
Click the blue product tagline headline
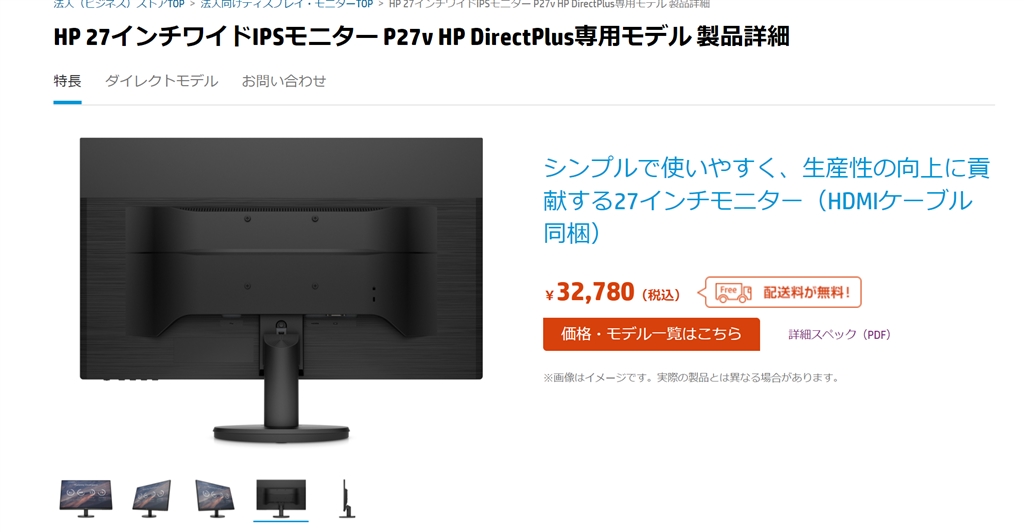coord(767,200)
